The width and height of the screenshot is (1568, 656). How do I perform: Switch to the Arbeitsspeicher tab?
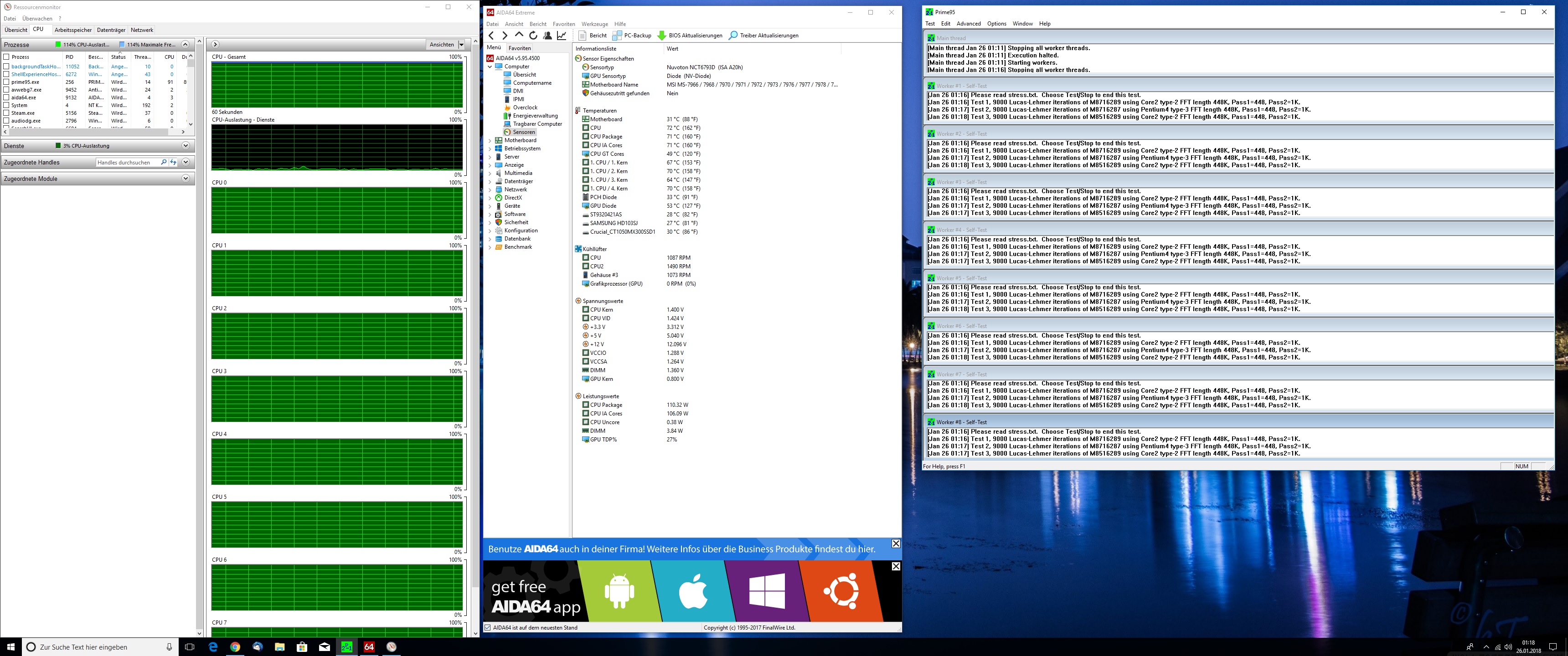pos(73,30)
